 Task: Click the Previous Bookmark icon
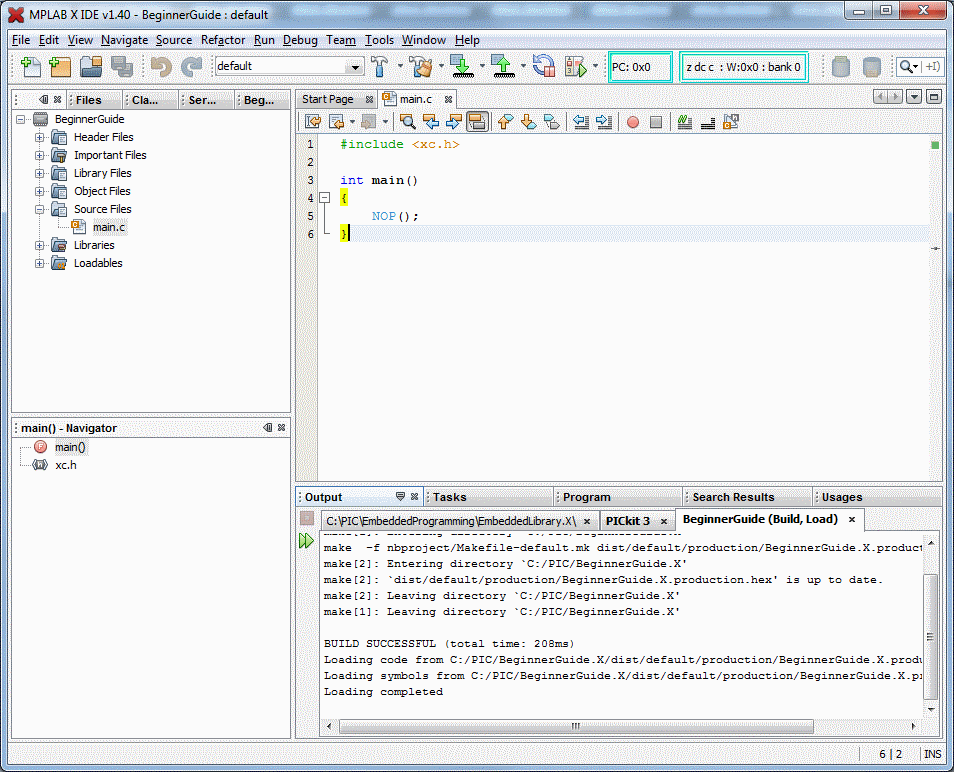coord(505,122)
